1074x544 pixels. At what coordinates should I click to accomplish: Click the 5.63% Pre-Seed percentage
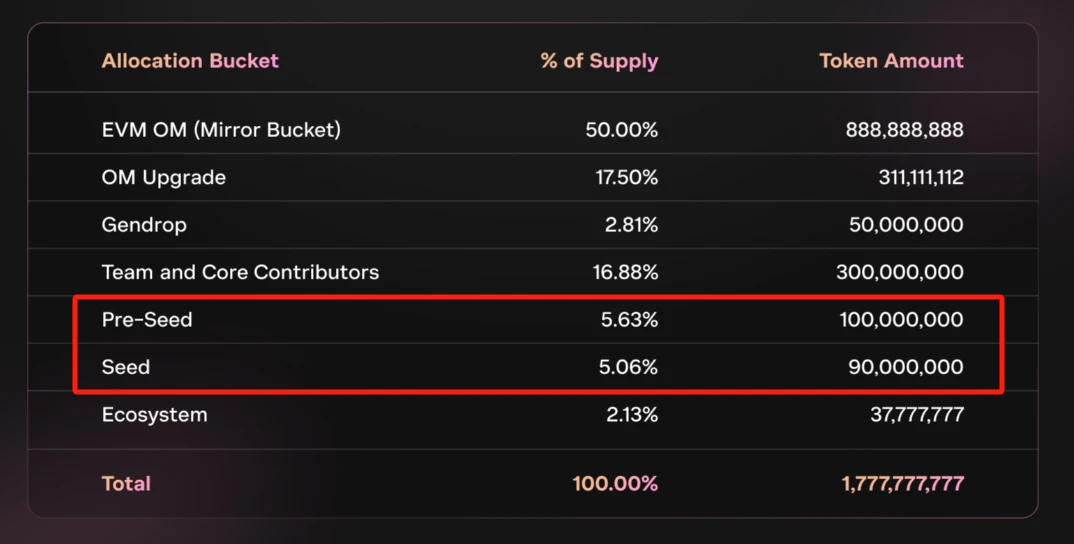pyautogui.click(x=628, y=320)
